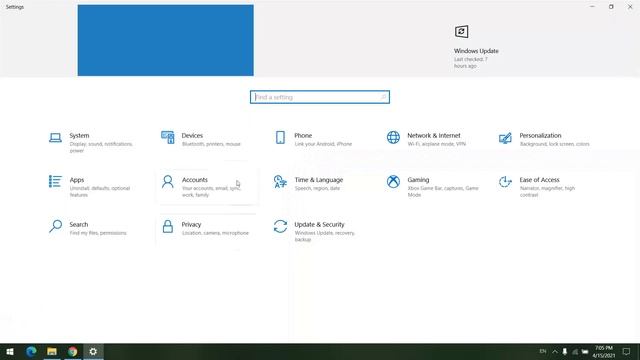Open the Accounts person icon
The image size is (640, 360).
click(x=168, y=182)
